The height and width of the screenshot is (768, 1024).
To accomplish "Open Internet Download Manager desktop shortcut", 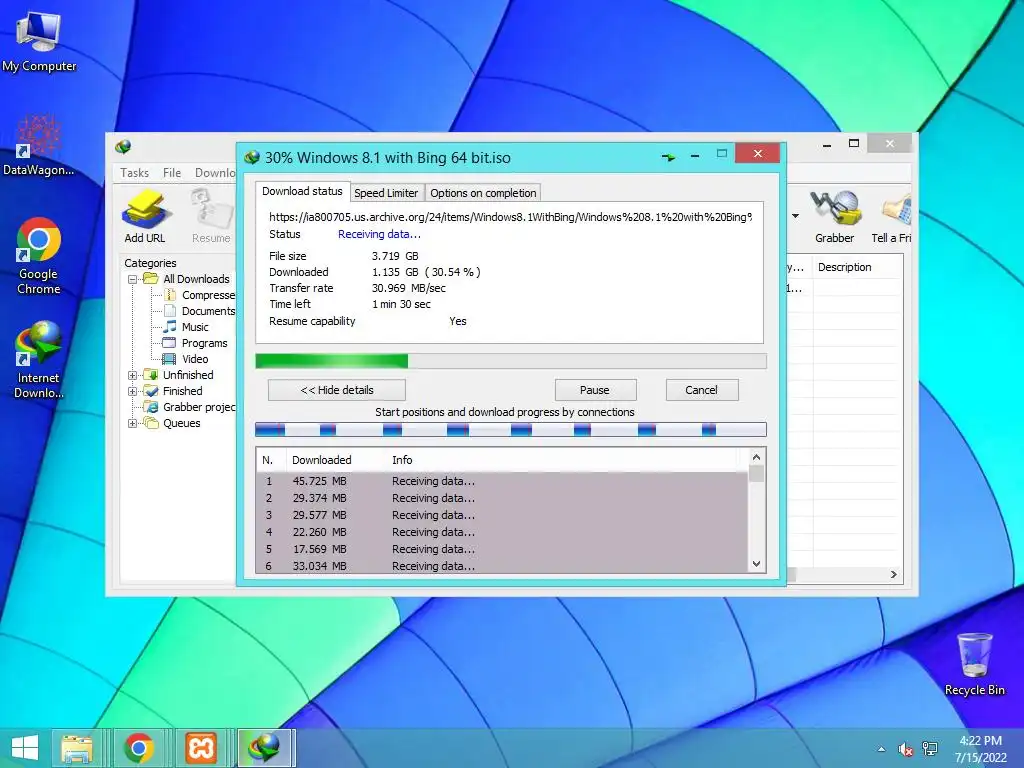I will (x=39, y=360).
